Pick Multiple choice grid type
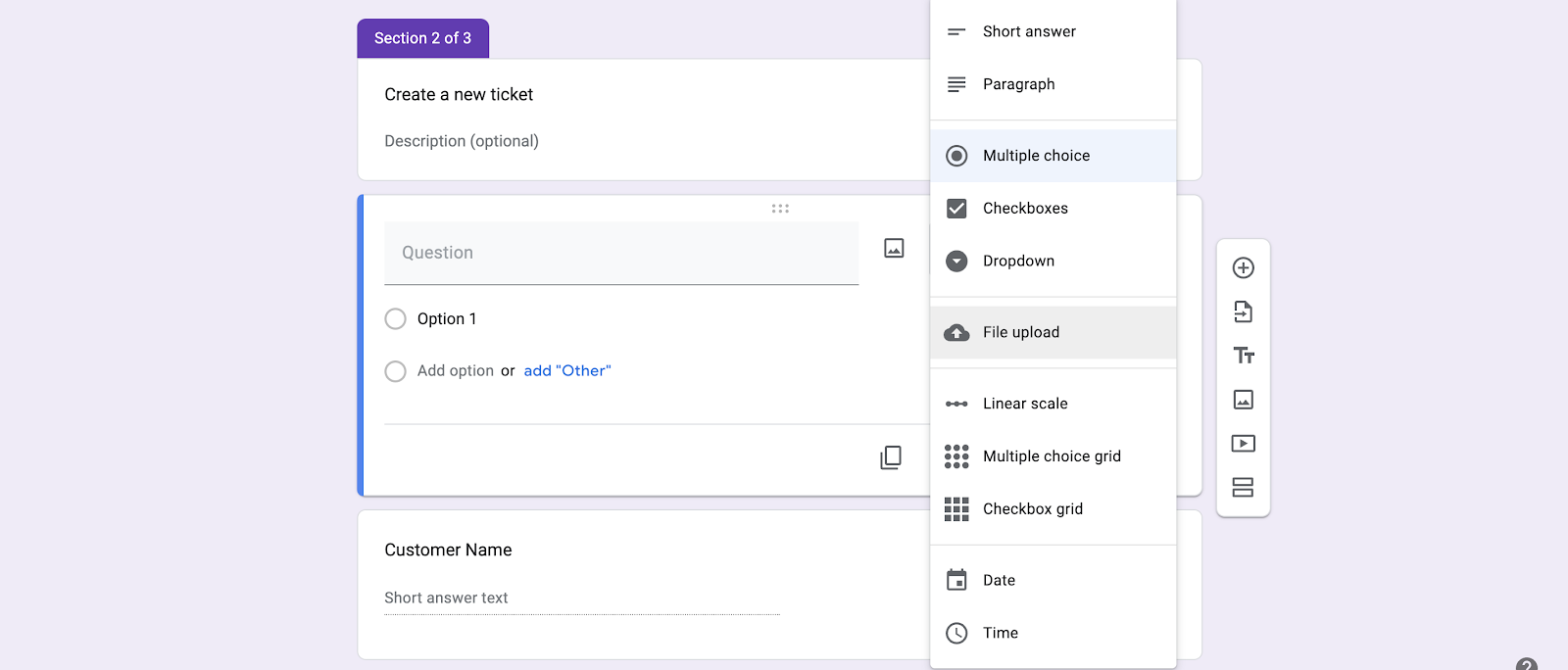This screenshot has width=1568, height=670. pyautogui.click(x=1053, y=456)
